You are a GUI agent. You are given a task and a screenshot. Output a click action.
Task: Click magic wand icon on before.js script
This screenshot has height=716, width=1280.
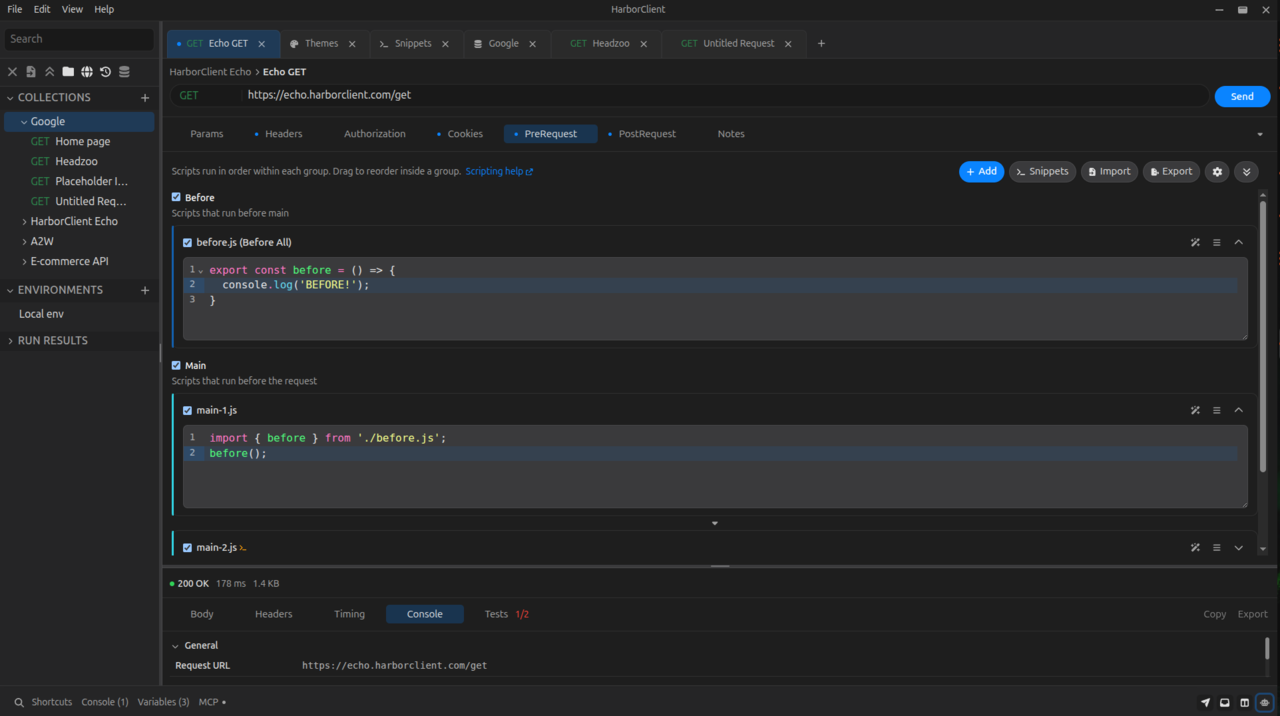coord(1195,243)
